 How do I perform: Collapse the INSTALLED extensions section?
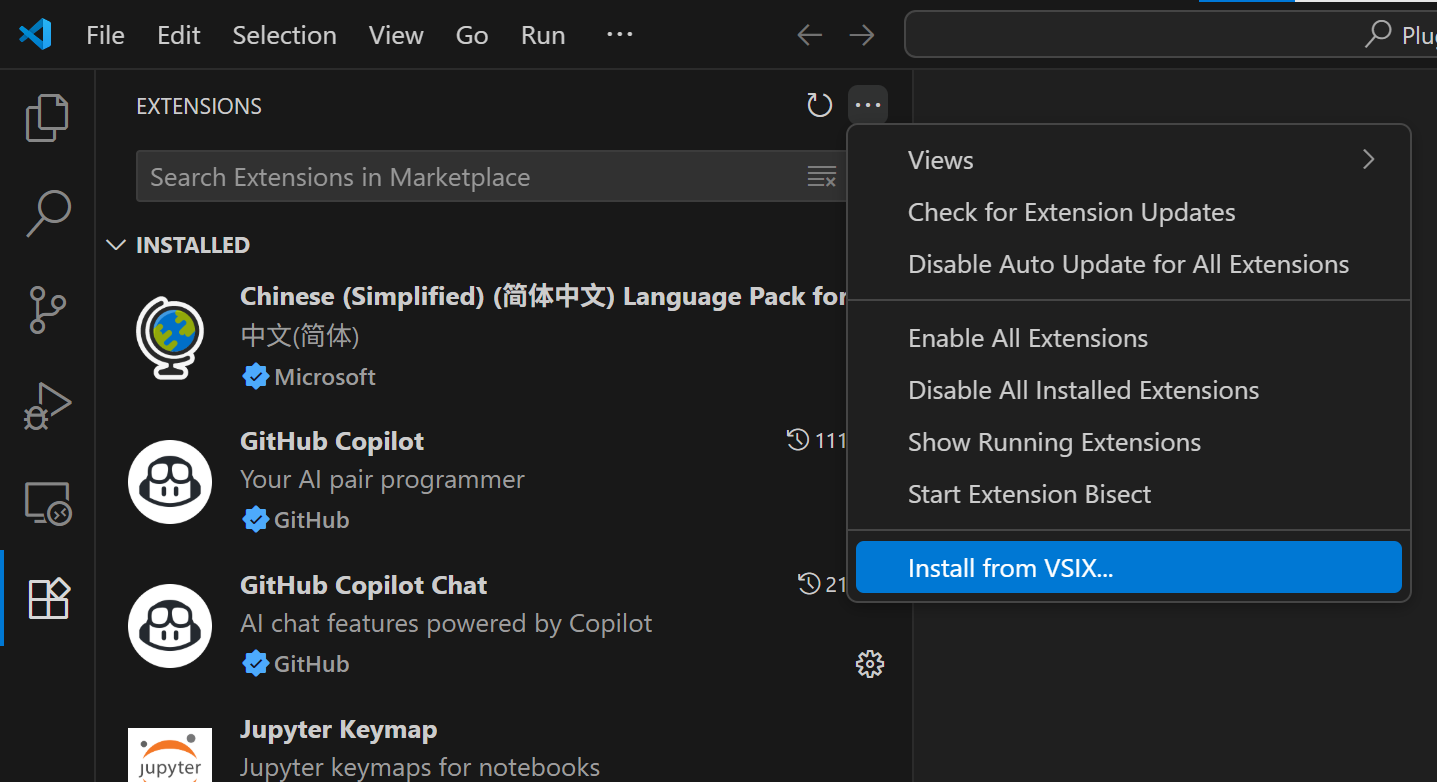pyautogui.click(x=117, y=245)
